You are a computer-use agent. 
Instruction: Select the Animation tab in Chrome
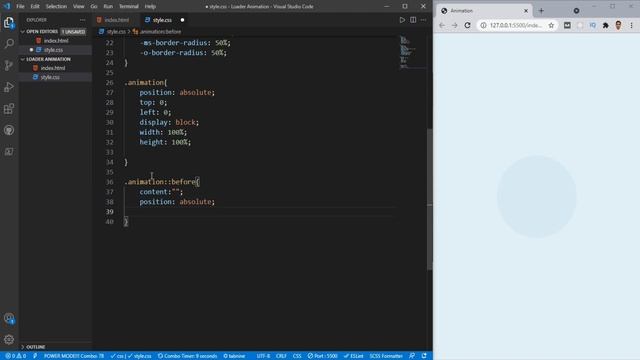(x=484, y=11)
